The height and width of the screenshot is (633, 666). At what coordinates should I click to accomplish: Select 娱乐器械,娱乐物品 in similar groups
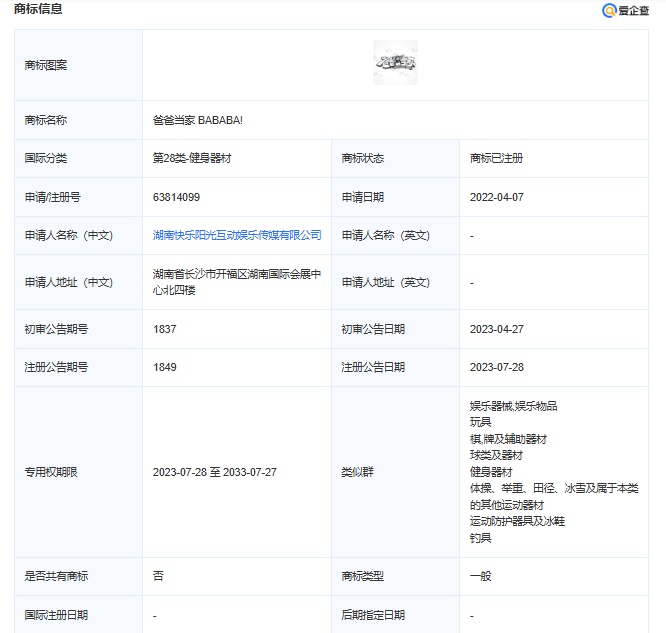513,406
